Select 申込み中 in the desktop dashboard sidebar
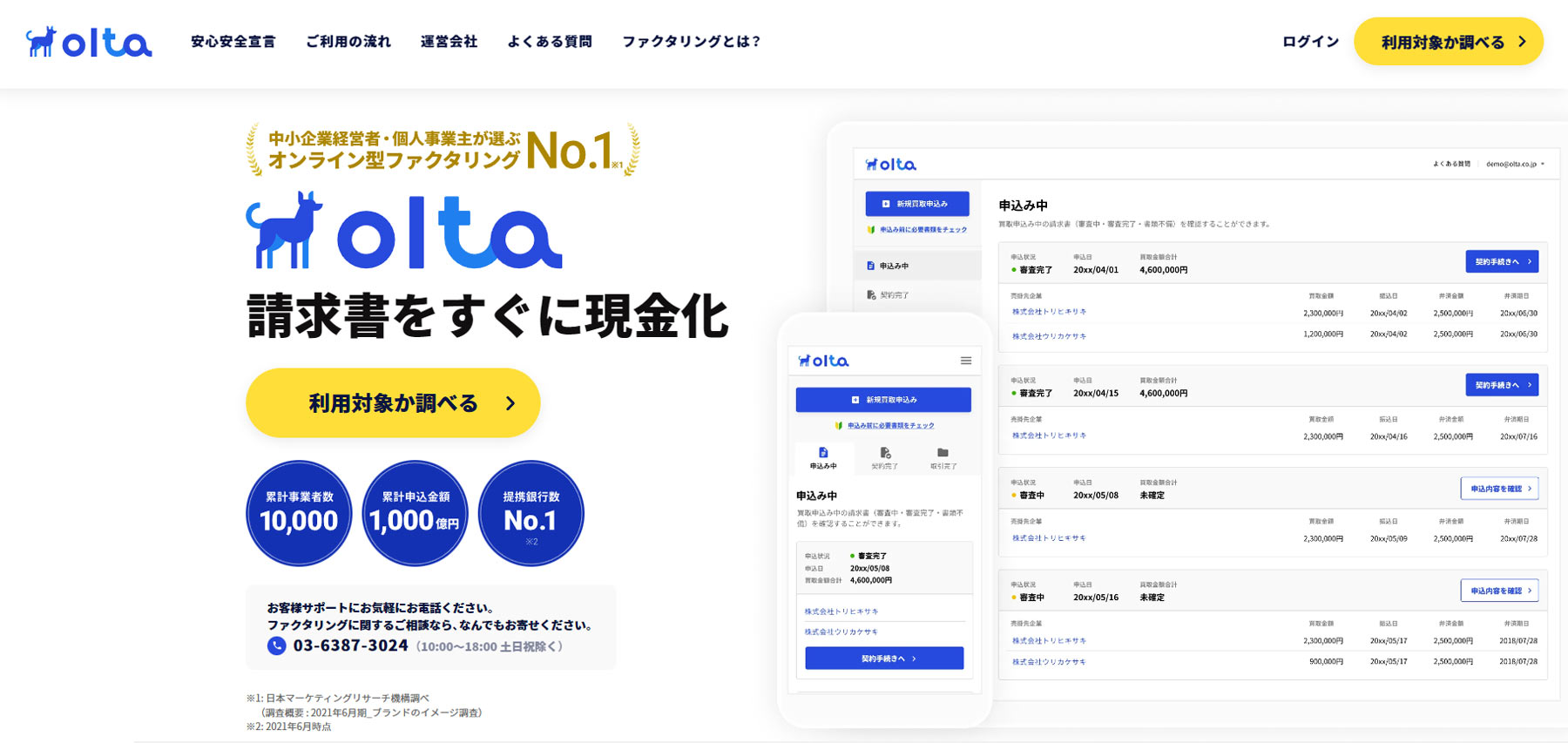This screenshot has height=743, width=1568. (x=917, y=266)
